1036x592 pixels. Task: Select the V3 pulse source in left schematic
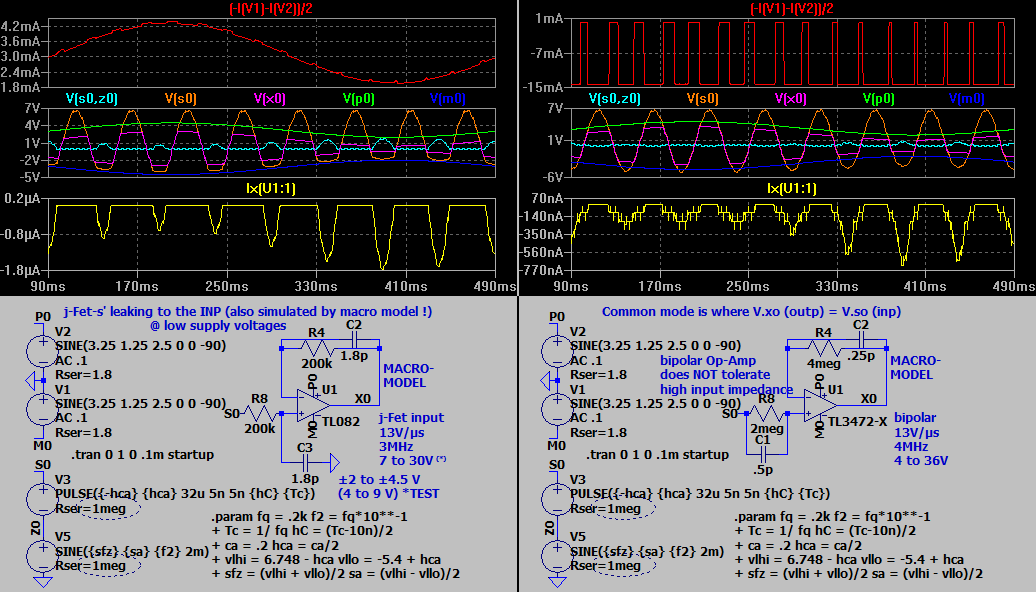coord(42,494)
